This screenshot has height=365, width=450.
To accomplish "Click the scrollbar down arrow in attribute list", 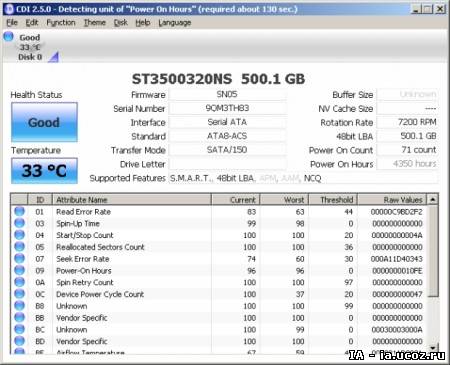I will [433, 348].
